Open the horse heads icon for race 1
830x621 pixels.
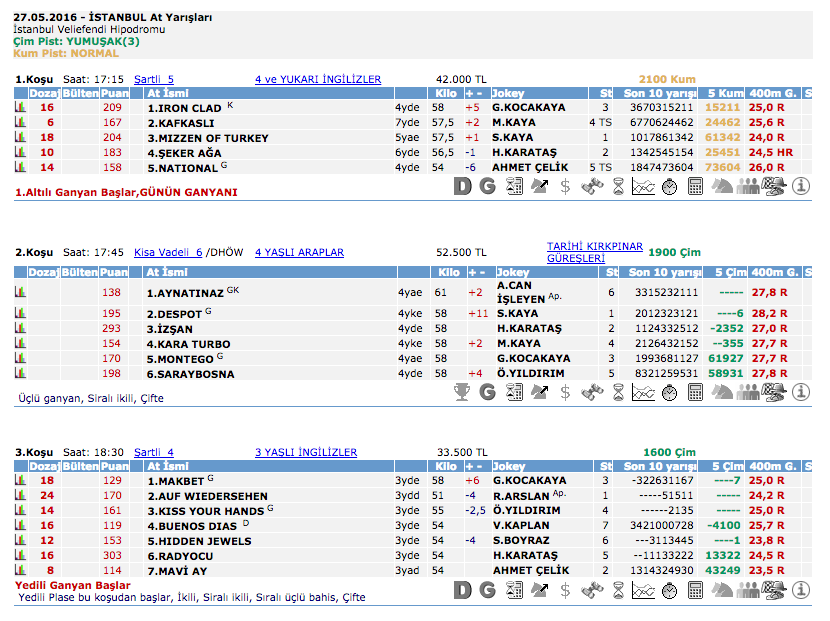click(722, 185)
